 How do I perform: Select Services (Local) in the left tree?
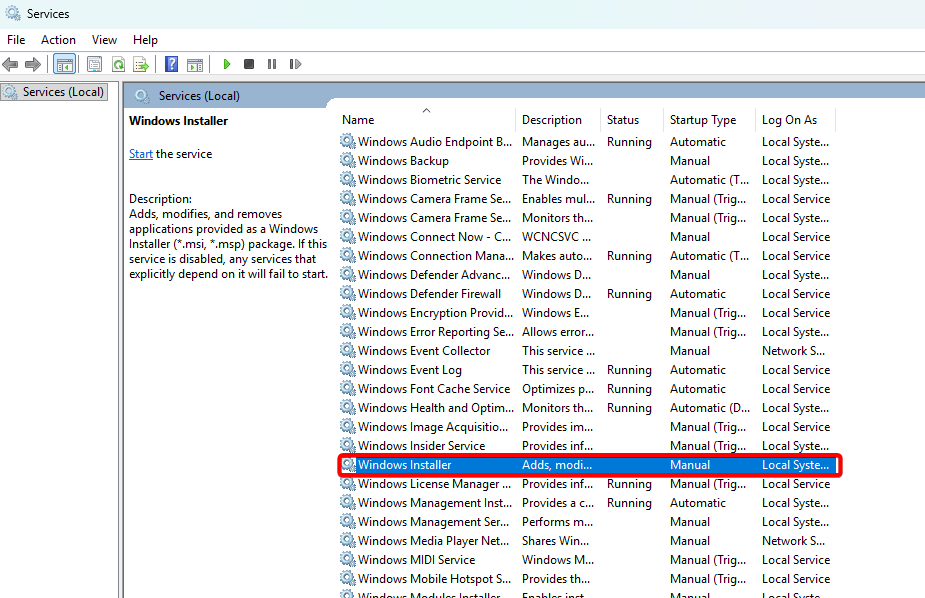[x=54, y=92]
